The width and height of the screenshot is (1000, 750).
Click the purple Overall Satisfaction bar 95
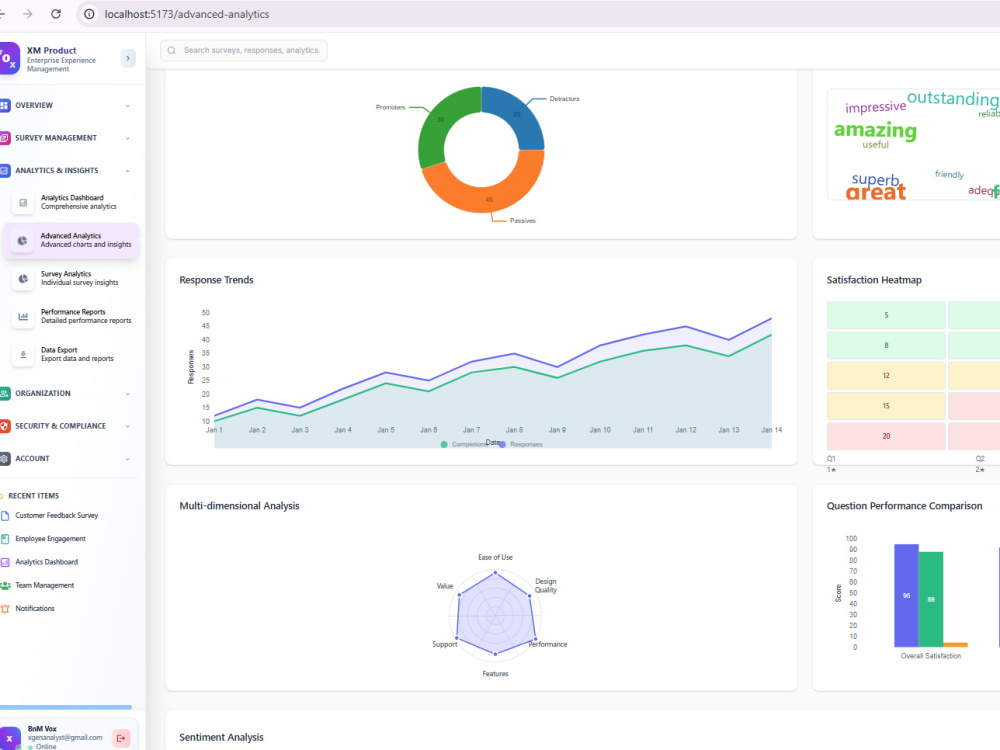pos(906,596)
